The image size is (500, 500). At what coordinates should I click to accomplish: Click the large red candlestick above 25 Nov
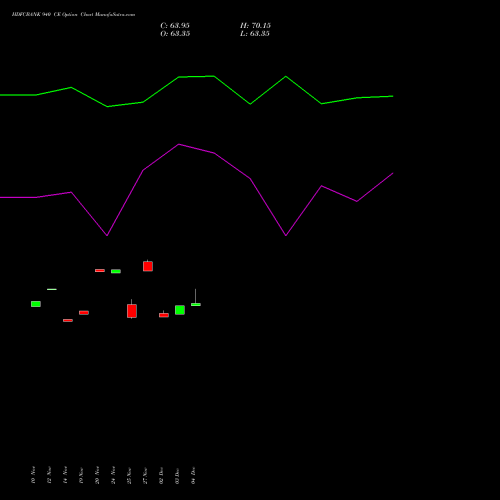(132, 311)
